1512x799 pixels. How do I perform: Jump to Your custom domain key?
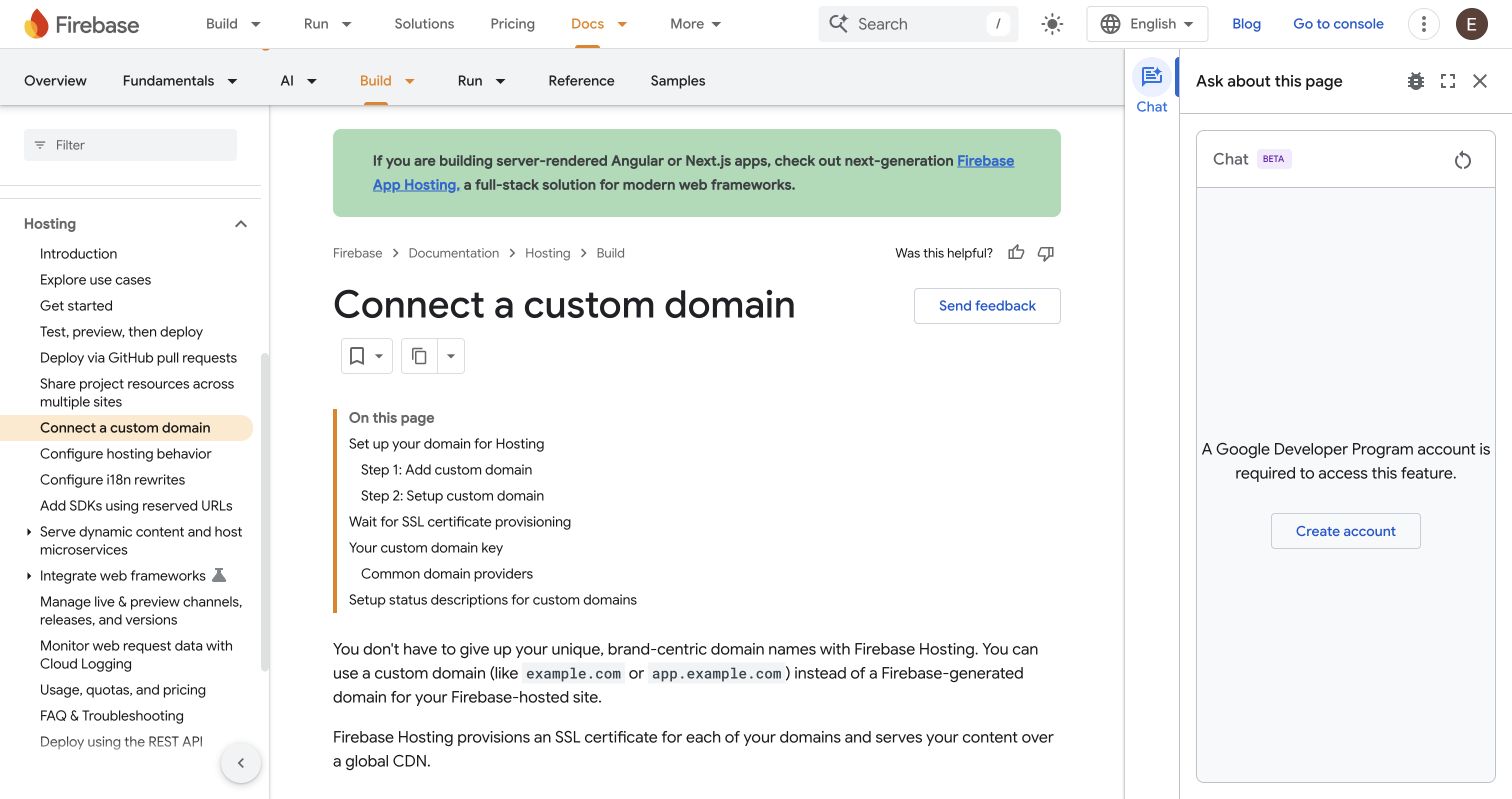(426, 548)
